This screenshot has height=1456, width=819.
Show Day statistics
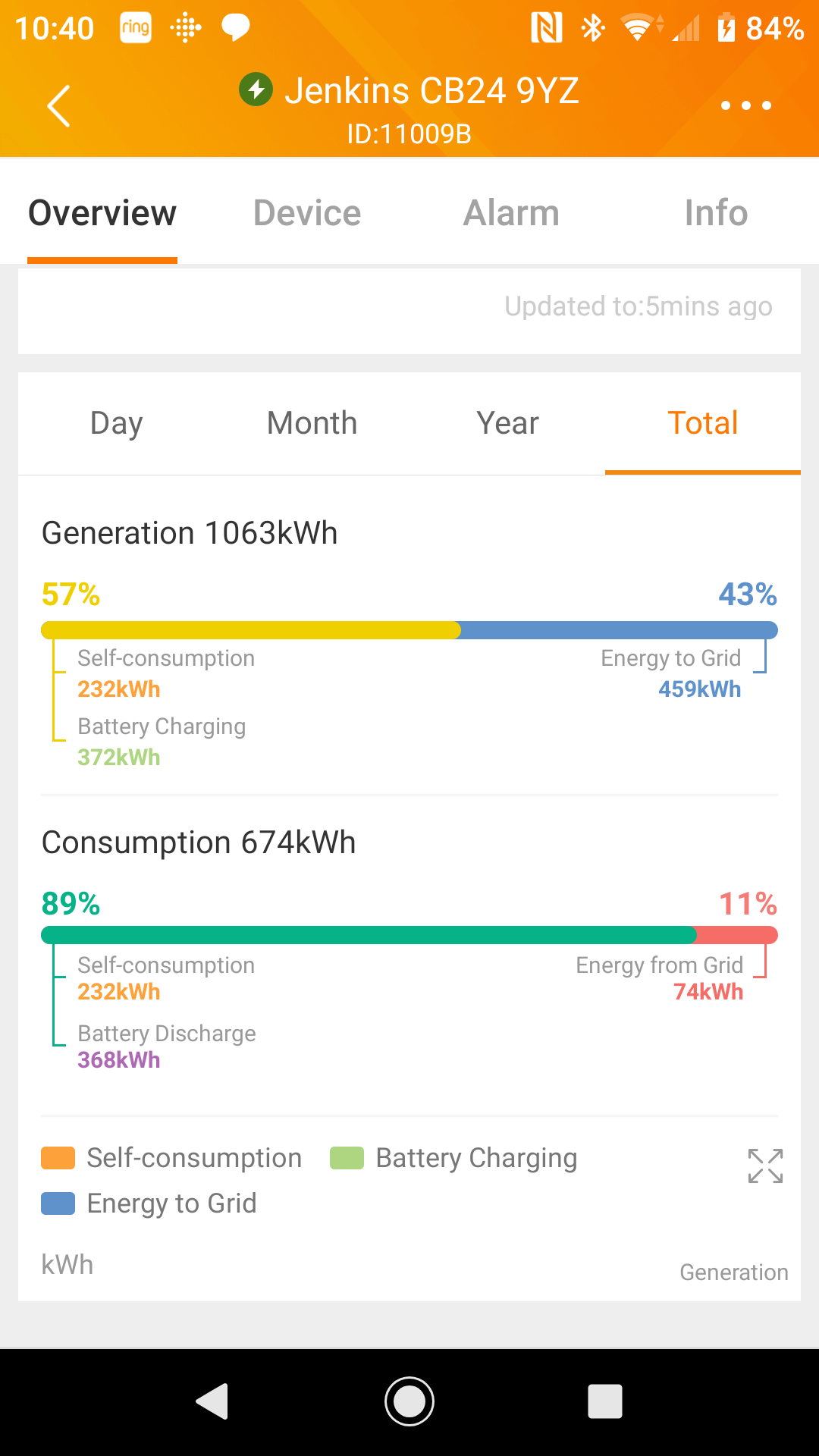point(116,423)
